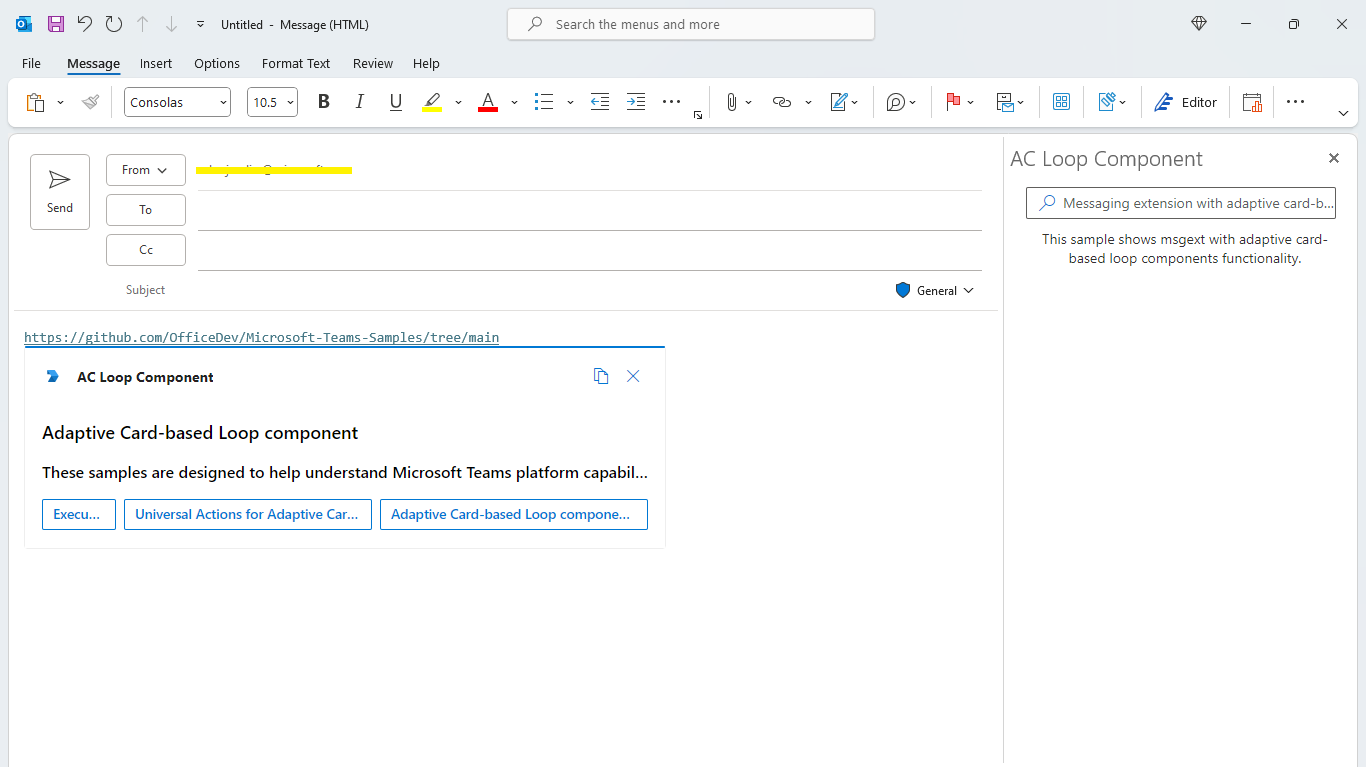1366x768 pixels.
Task: Click the Follow Up flag icon
Action: pyautogui.click(x=953, y=102)
